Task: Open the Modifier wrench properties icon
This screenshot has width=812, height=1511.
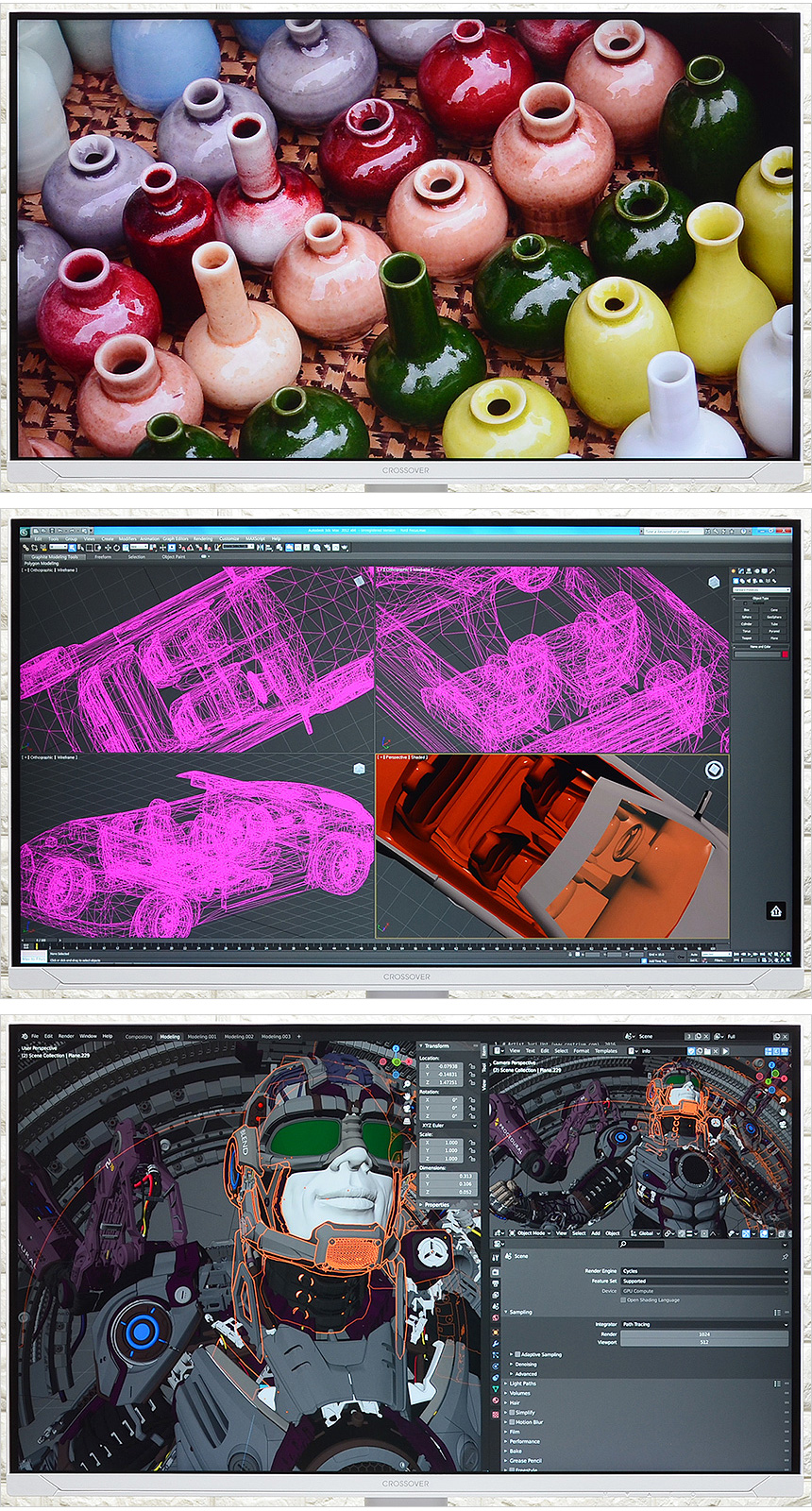Action: [x=496, y=1342]
